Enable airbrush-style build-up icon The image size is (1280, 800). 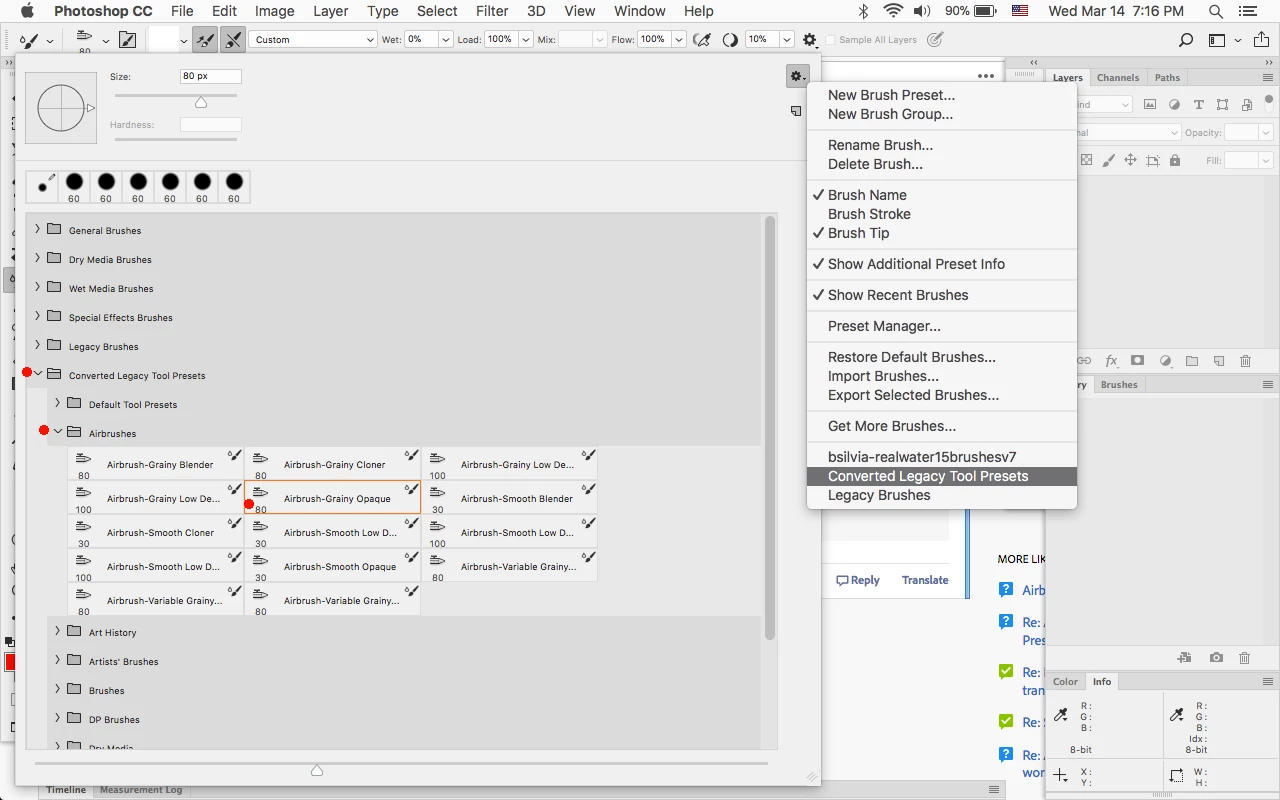tap(703, 40)
